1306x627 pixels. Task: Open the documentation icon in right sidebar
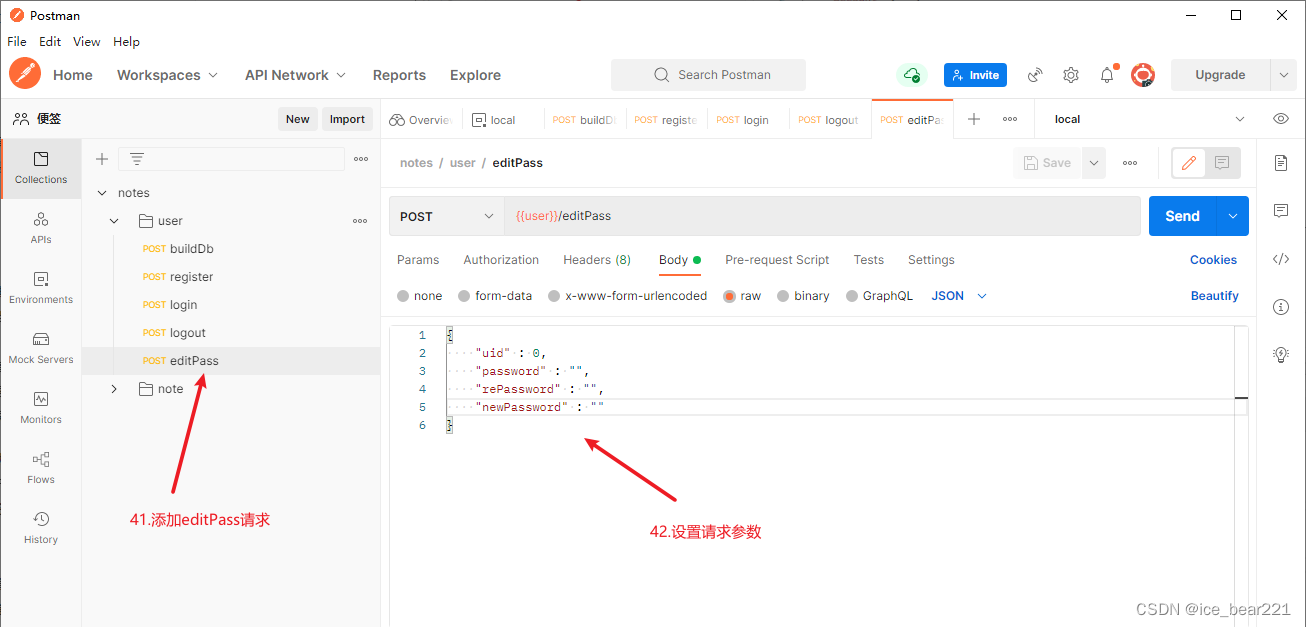(1281, 163)
